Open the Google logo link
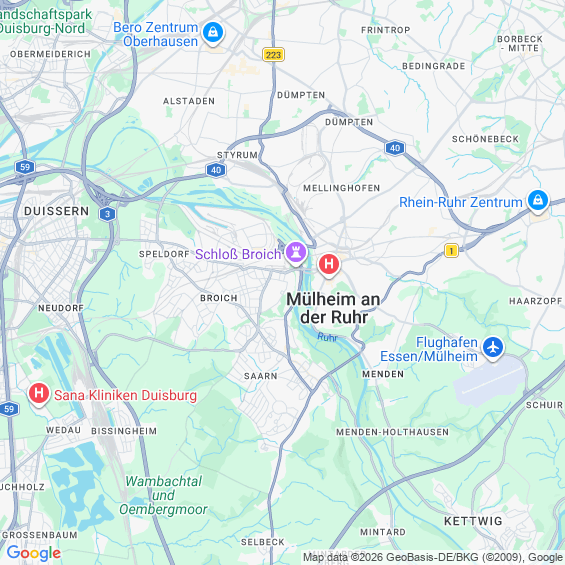565x565 pixels. (x=34, y=553)
